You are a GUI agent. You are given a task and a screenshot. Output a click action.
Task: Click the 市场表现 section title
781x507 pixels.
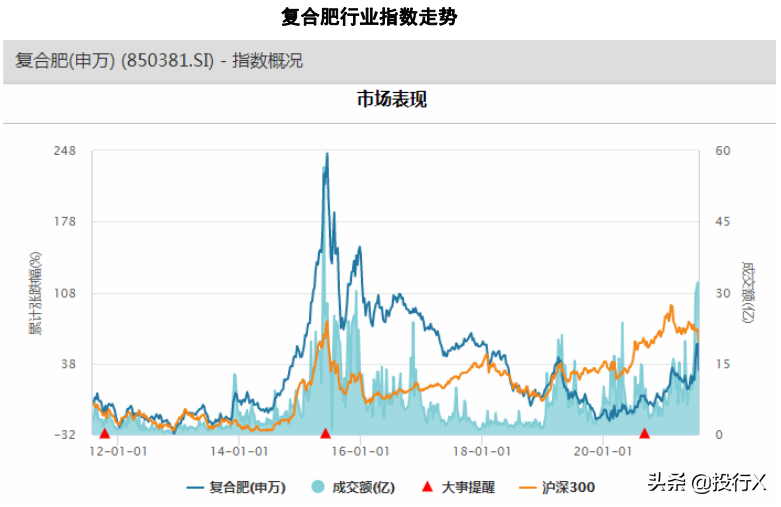click(x=391, y=99)
